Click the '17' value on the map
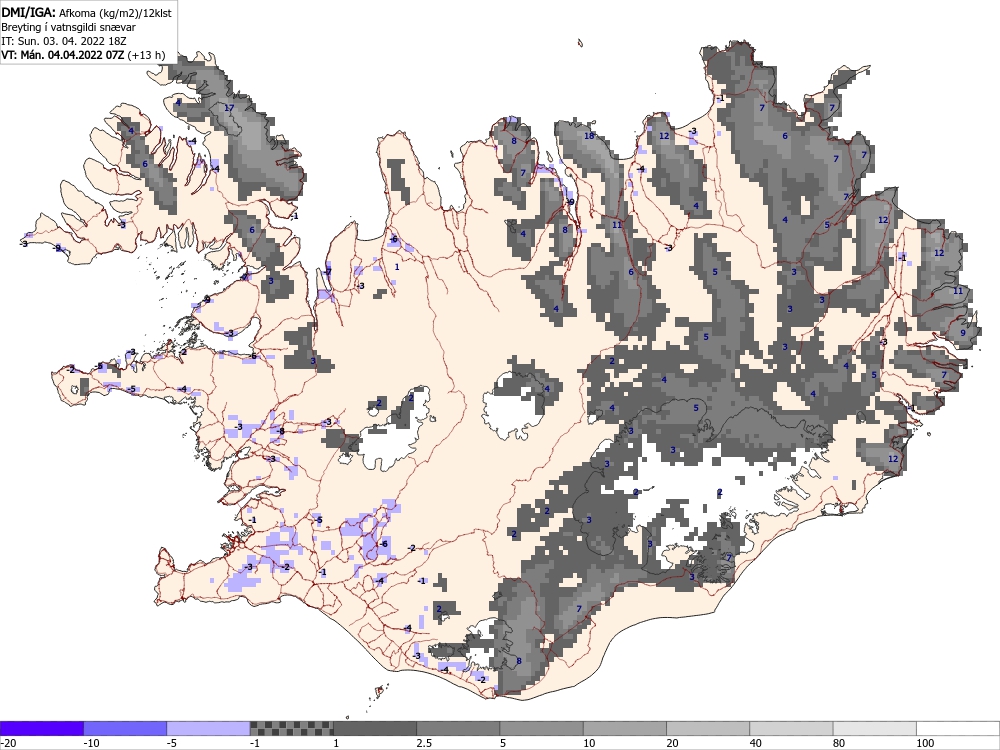Viewport: 1000px width, 750px height. (x=230, y=108)
